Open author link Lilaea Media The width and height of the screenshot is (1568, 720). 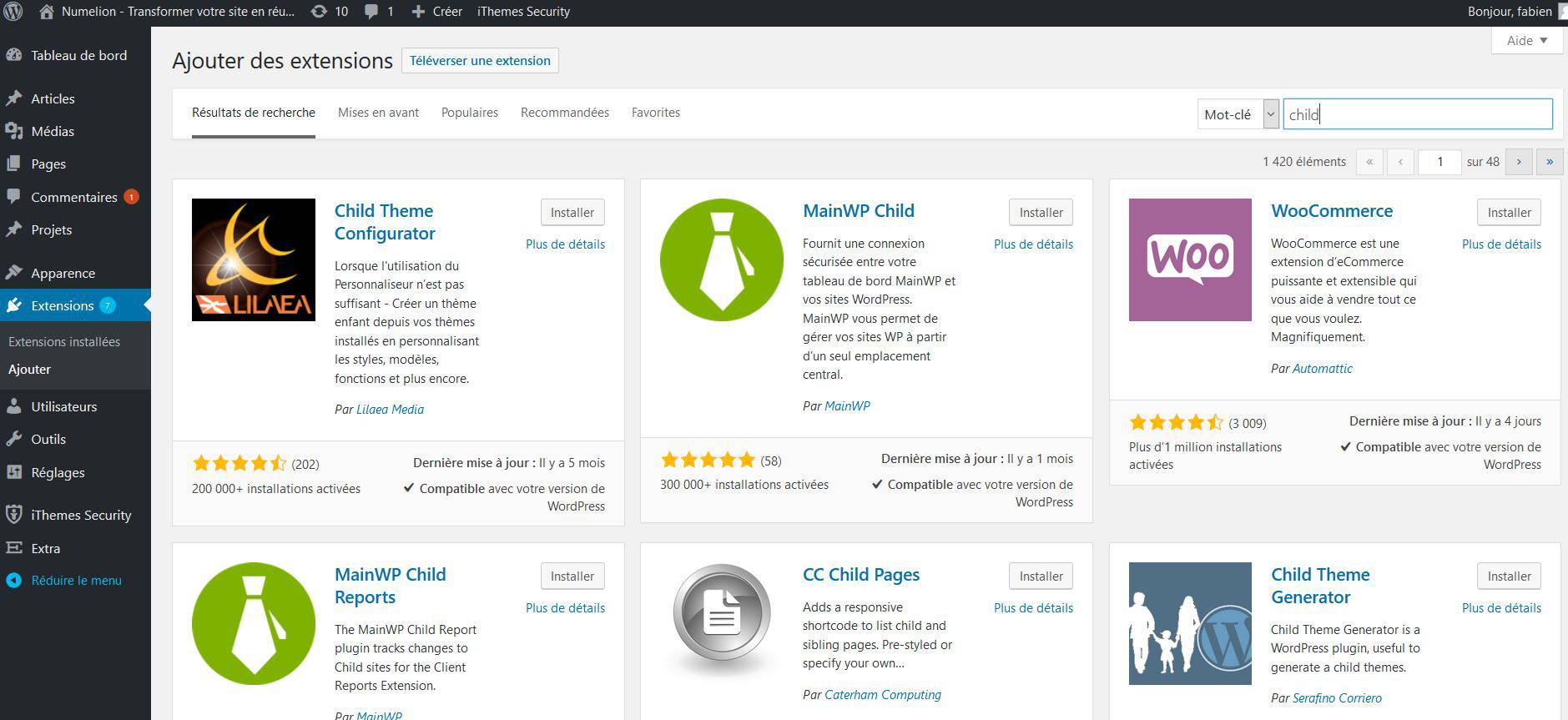[390, 410]
